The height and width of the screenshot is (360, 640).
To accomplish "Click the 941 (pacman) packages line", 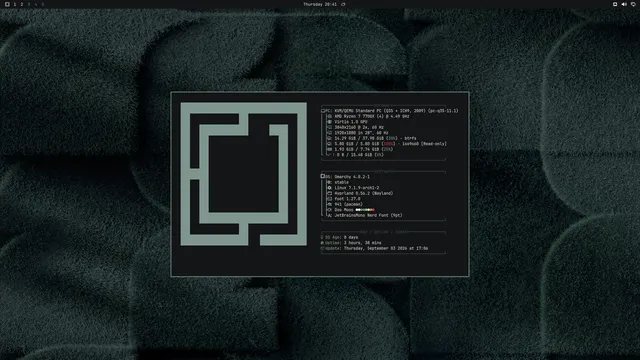I will point(345,204).
